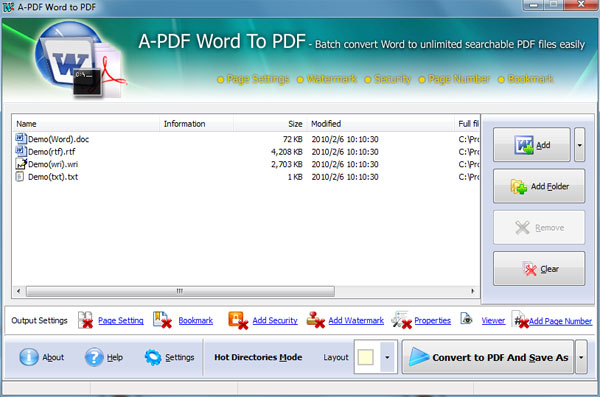
Task: Open the Settings text button
Action: tap(179, 357)
